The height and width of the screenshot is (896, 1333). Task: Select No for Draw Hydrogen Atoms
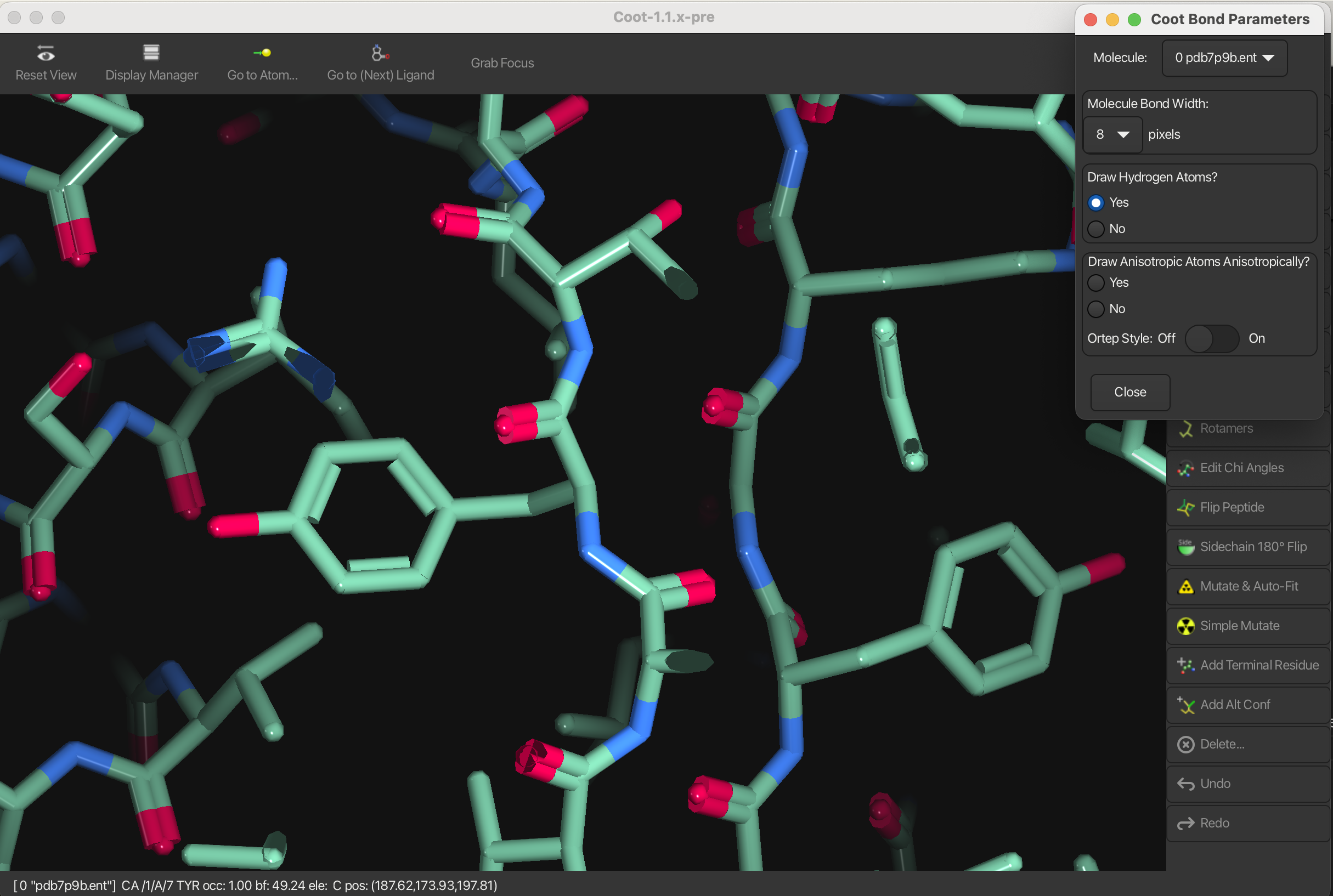click(1096, 229)
